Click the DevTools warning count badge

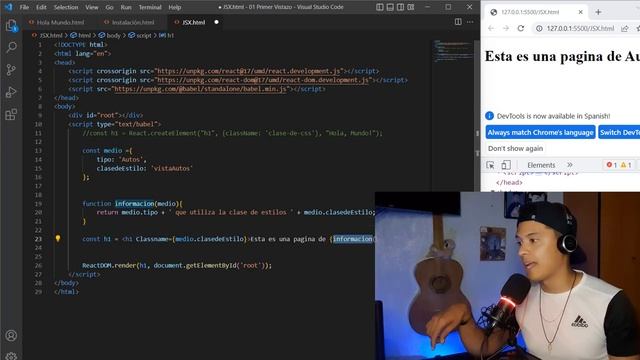tap(626, 165)
